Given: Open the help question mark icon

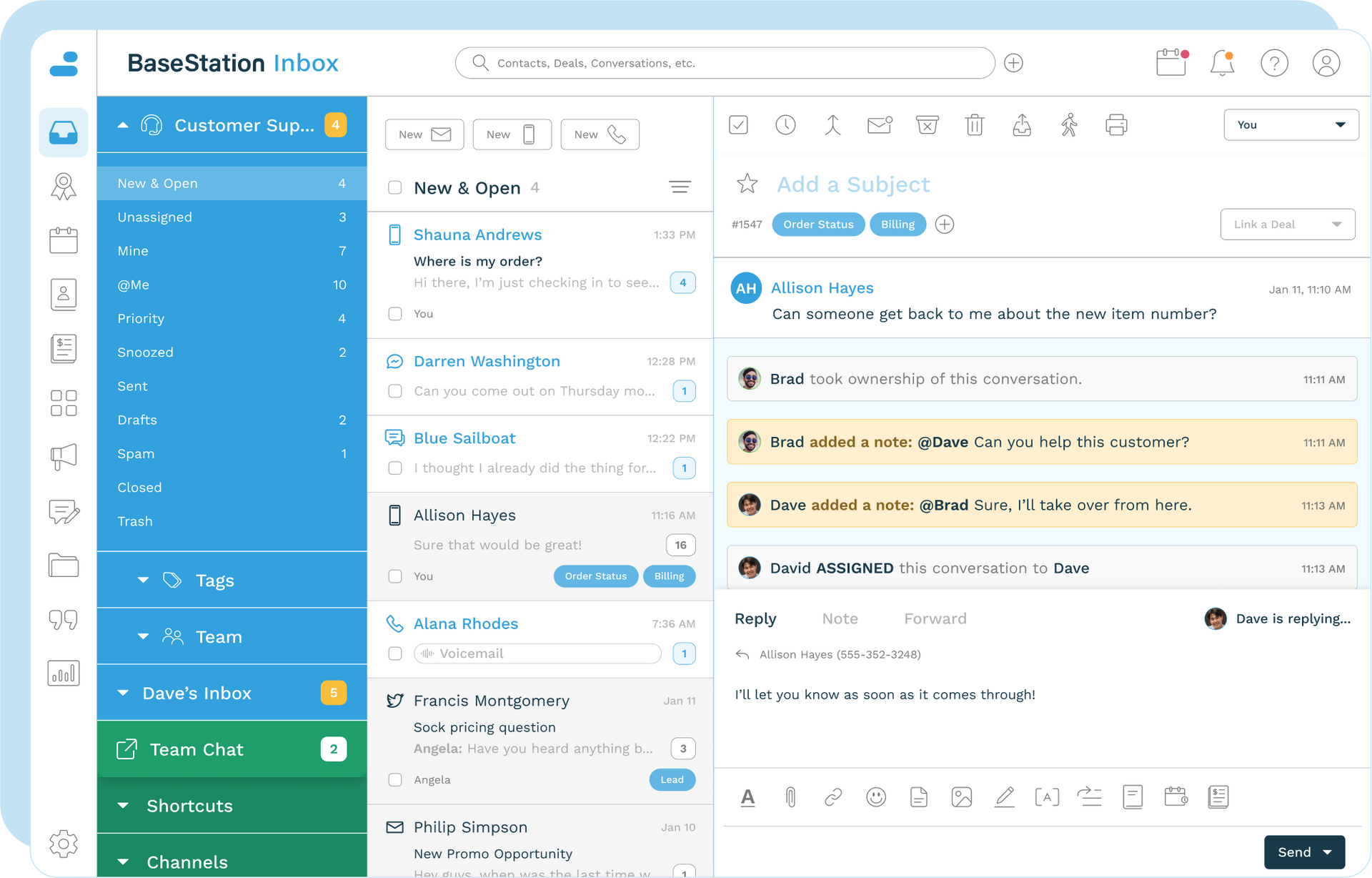Looking at the screenshot, I should pos(1274,63).
